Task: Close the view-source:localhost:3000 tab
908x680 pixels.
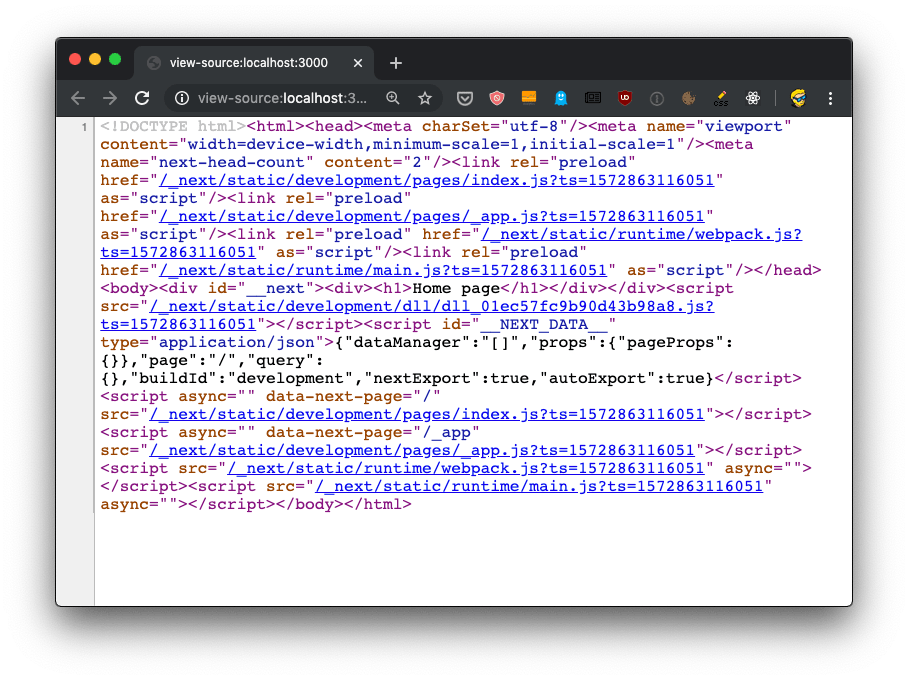Action: click(x=358, y=63)
